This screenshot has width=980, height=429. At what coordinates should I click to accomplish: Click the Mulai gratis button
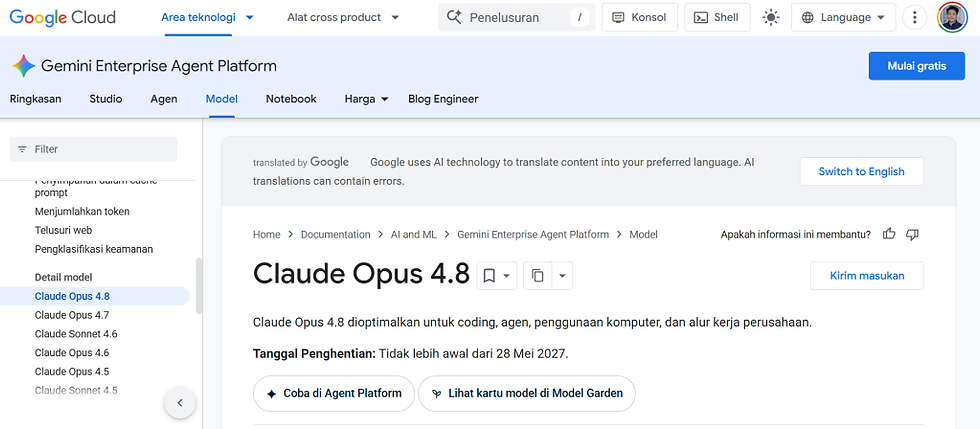click(x=917, y=66)
